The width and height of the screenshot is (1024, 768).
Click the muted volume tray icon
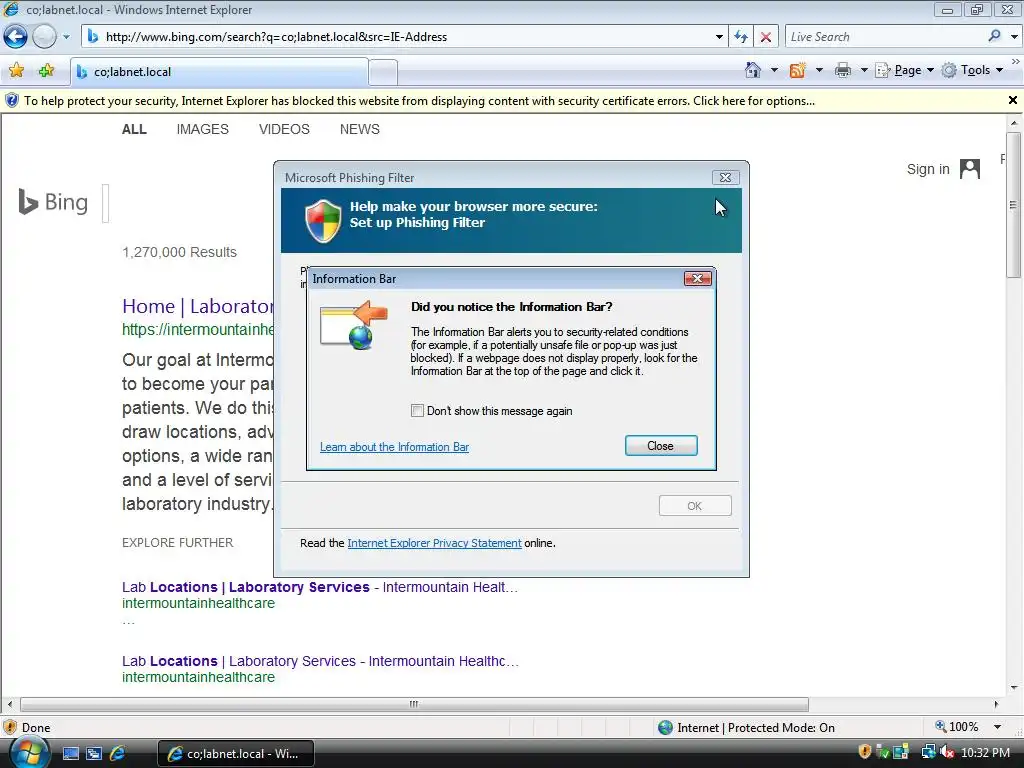tap(948, 752)
